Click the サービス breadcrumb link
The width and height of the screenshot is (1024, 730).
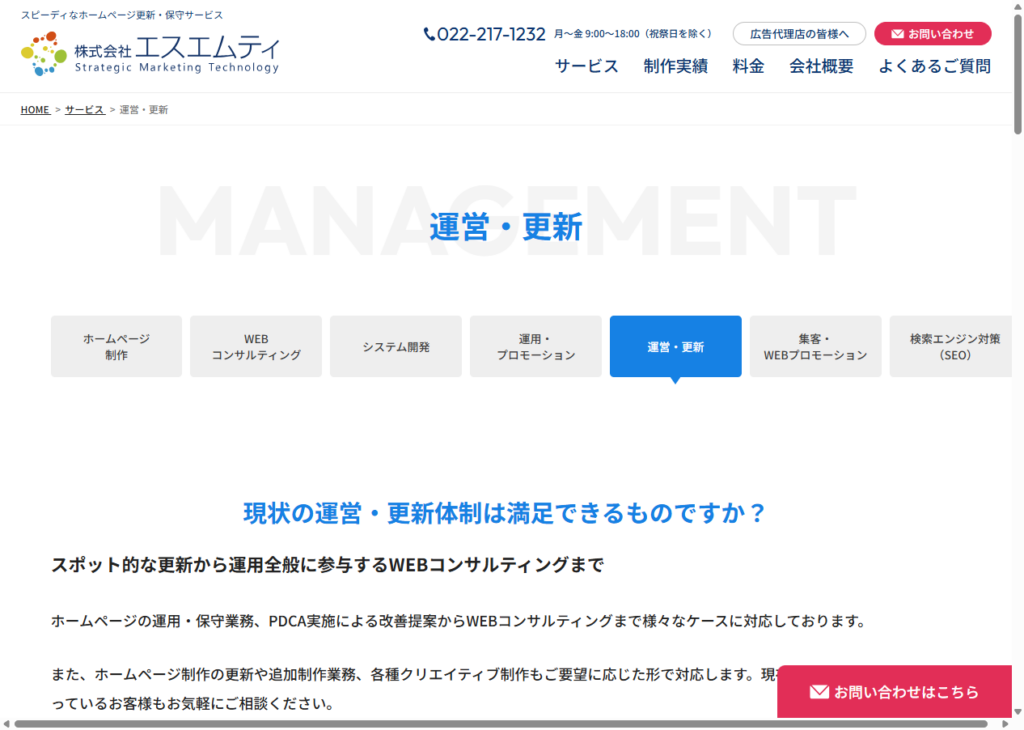click(84, 110)
